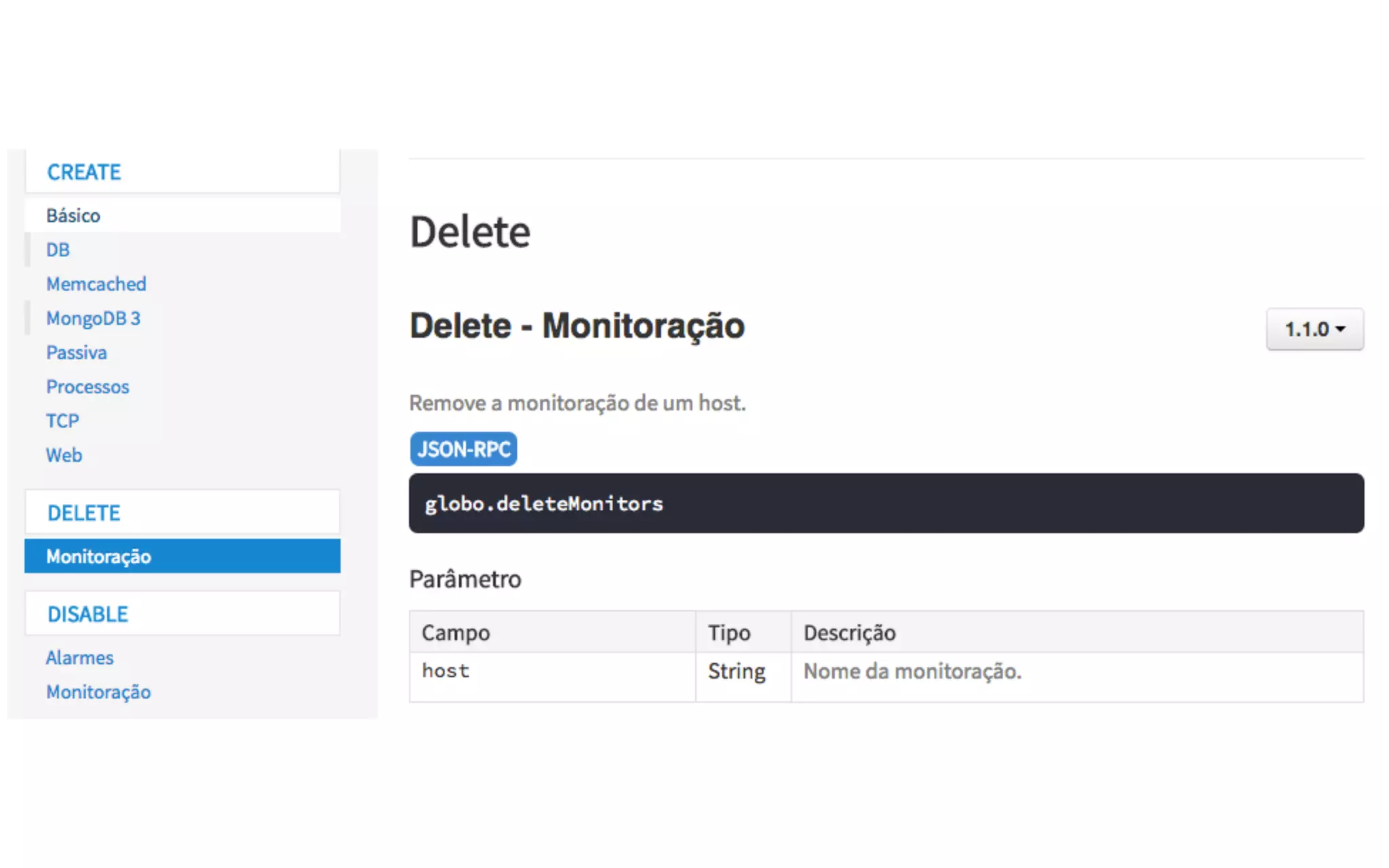Select Básico in the sidebar
The height and width of the screenshot is (868, 1389).
coord(73,216)
